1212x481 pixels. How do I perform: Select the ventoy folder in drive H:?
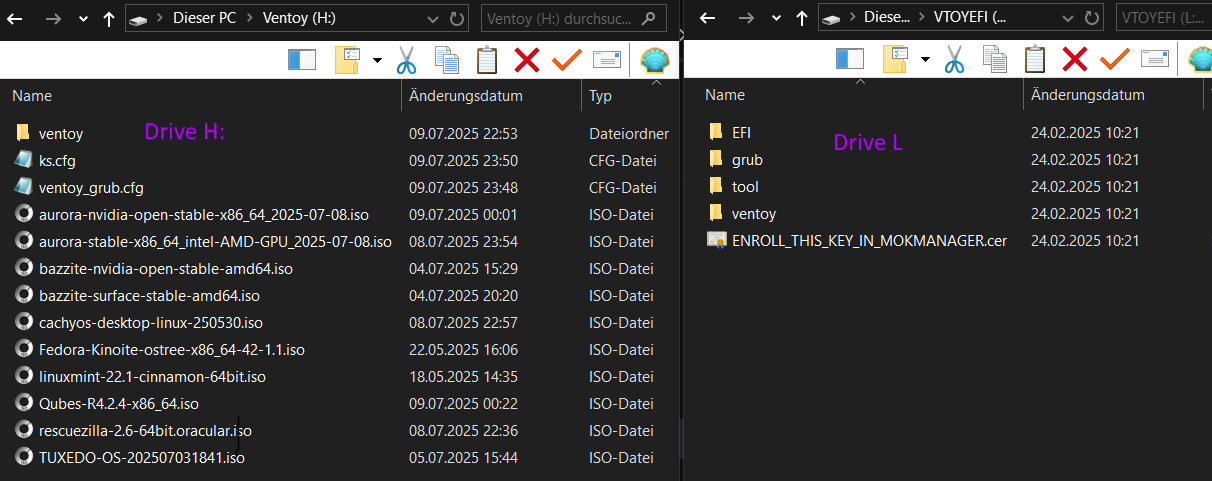click(60, 133)
